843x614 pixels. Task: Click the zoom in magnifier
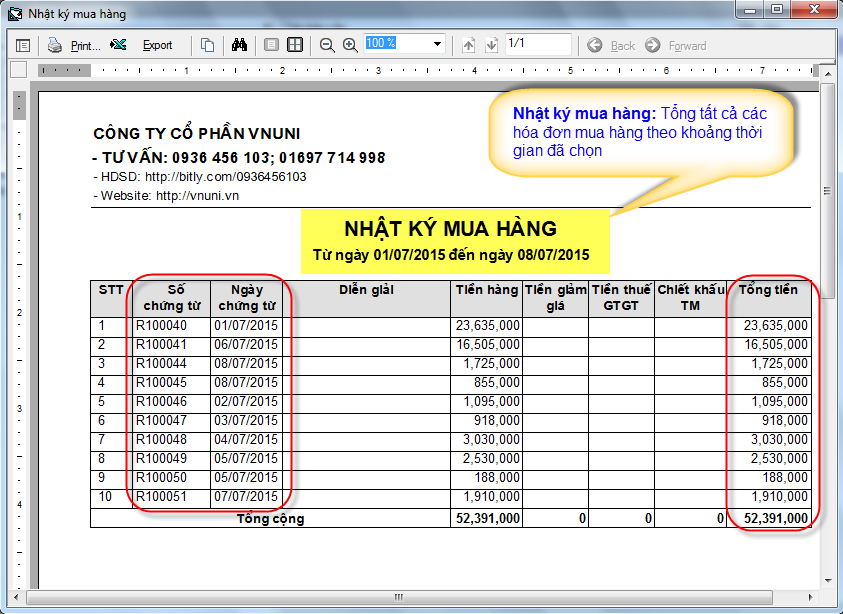[x=350, y=45]
